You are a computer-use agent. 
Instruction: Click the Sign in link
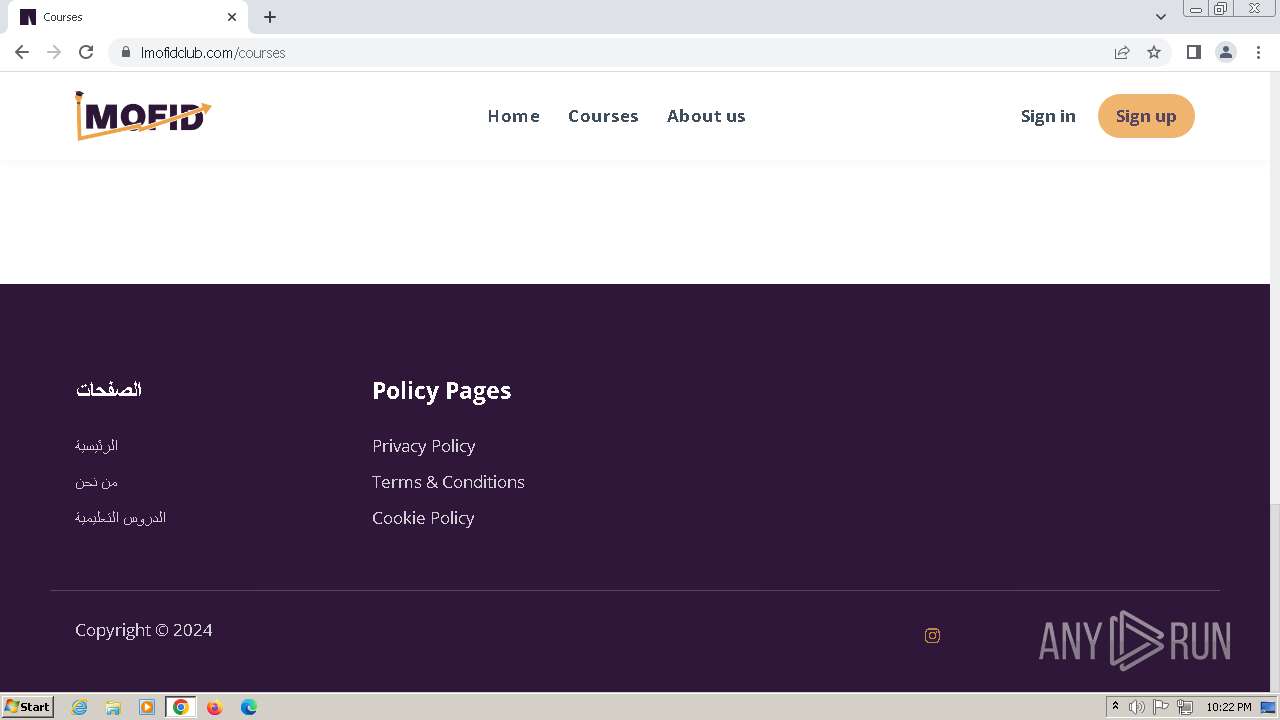tap(1048, 116)
